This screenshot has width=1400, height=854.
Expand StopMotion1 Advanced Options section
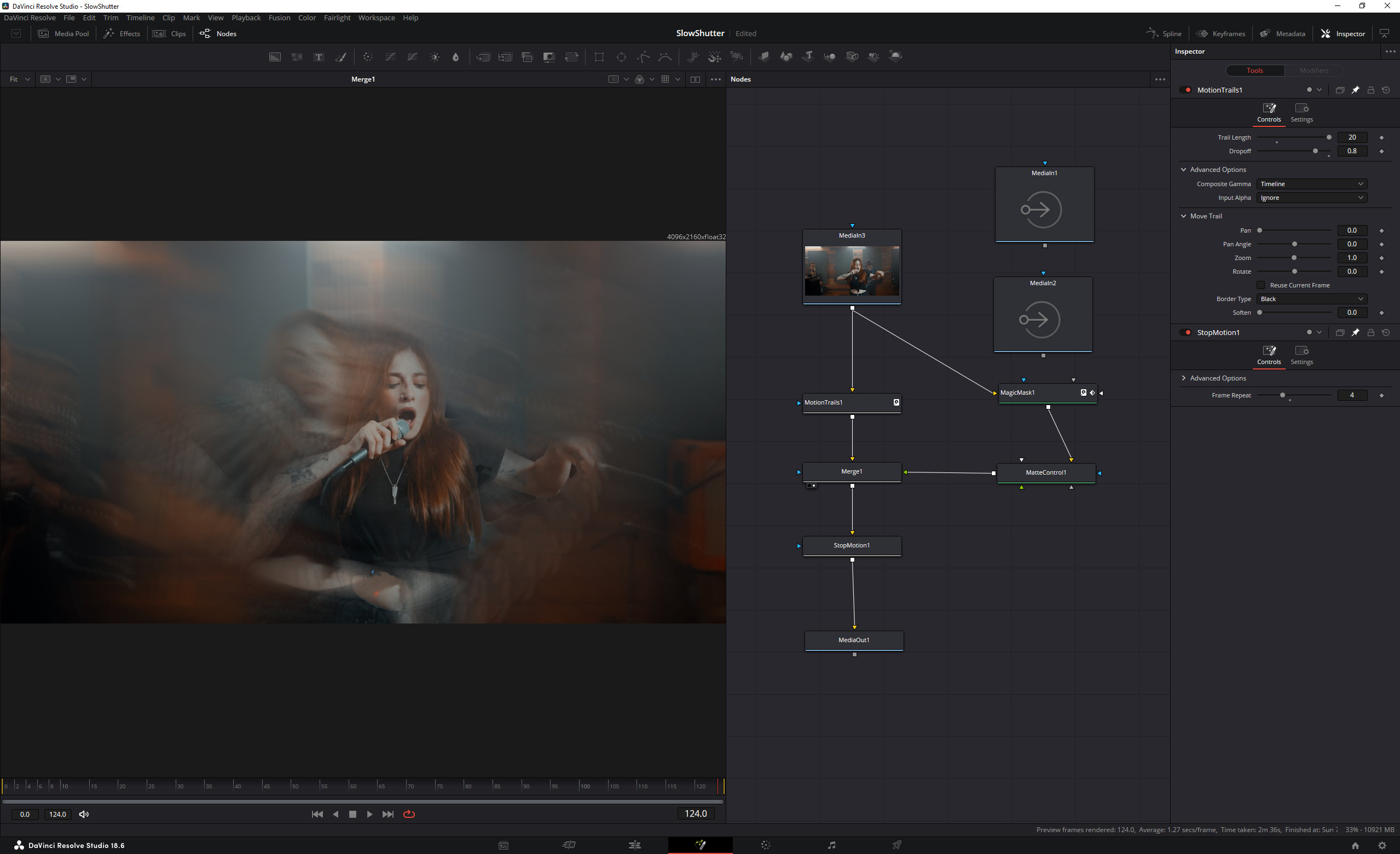(x=1217, y=378)
